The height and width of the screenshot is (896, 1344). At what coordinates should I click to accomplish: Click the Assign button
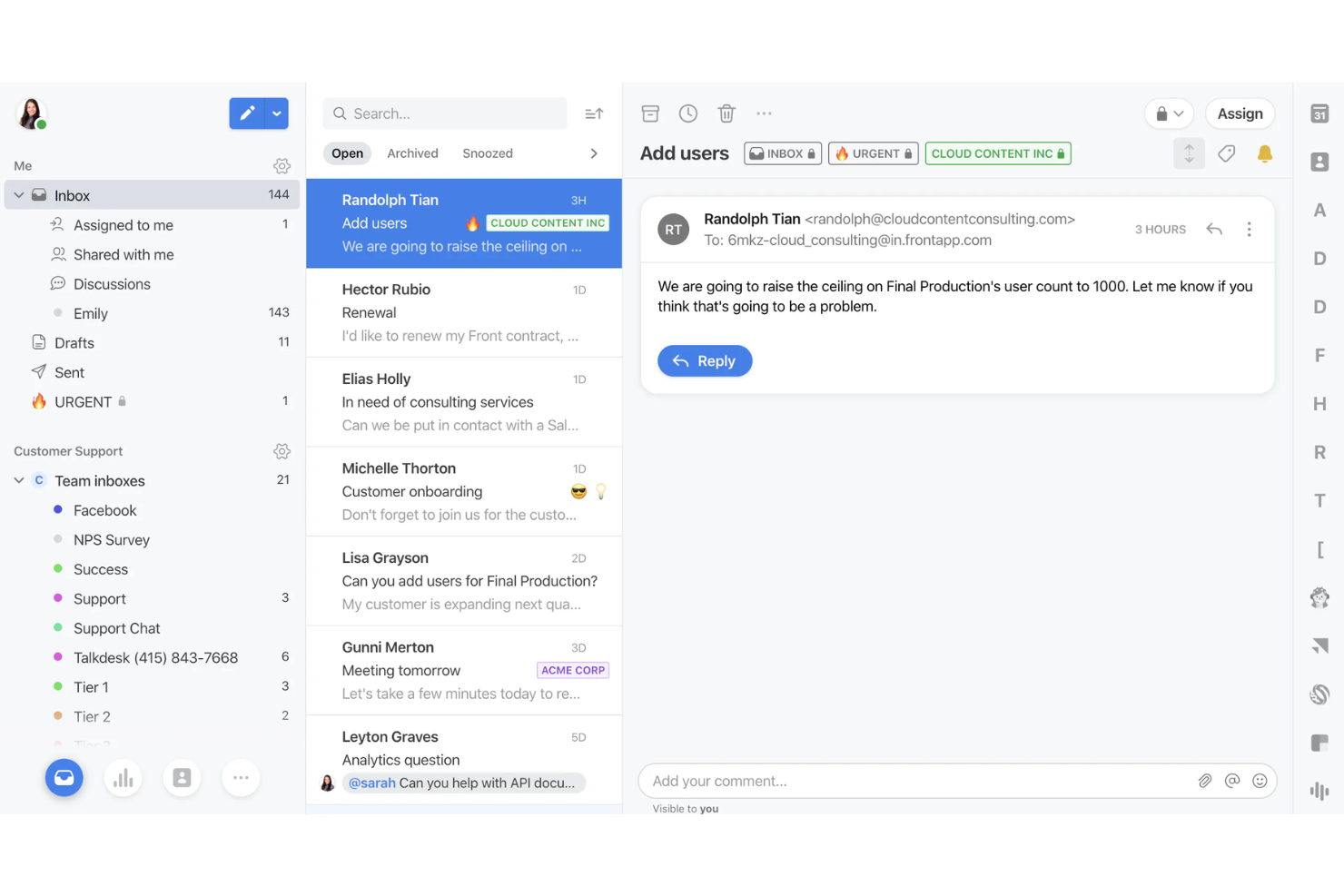(x=1240, y=113)
